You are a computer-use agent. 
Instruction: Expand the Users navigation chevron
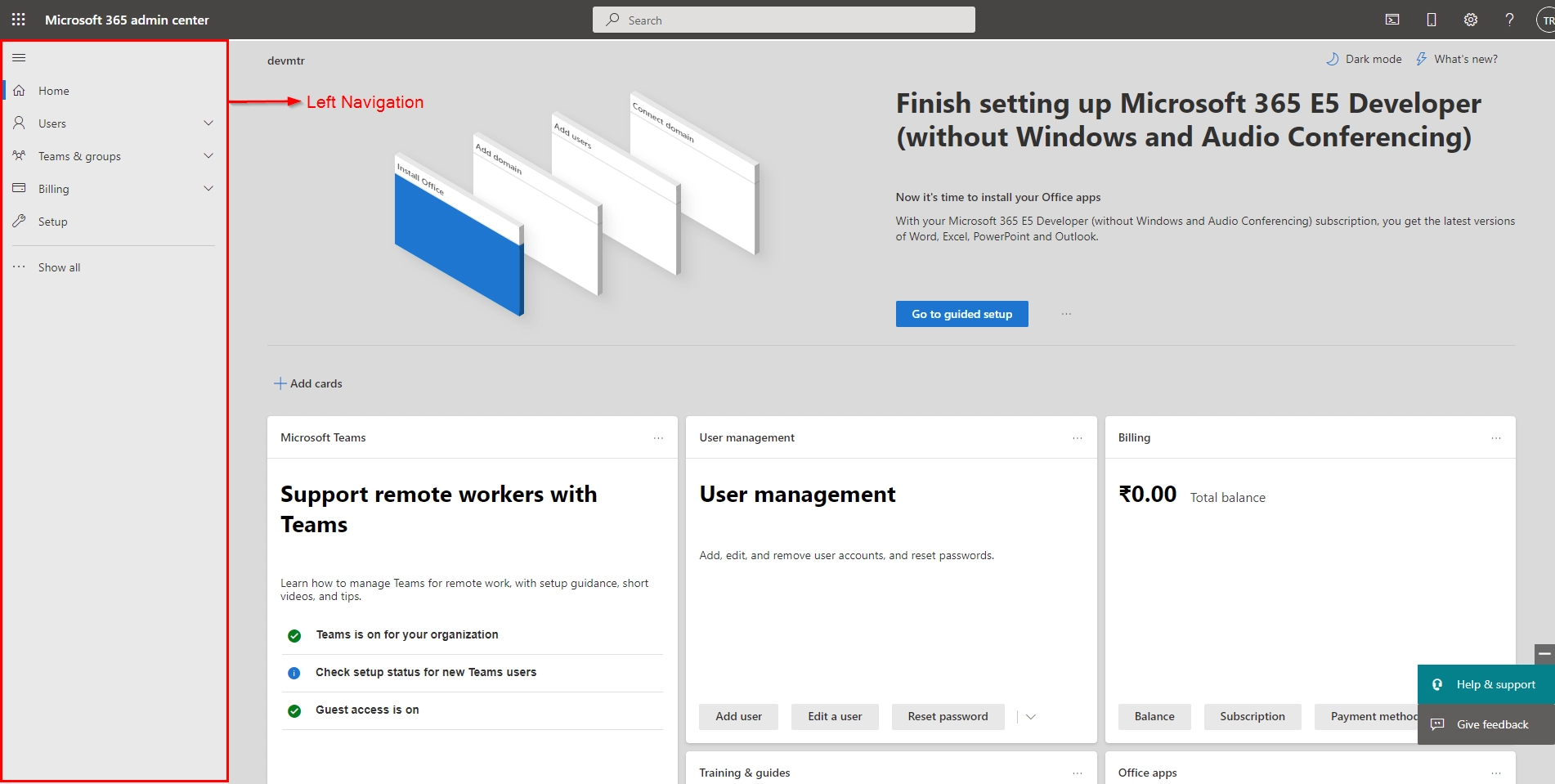pyautogui.click(x=208, y=123)
